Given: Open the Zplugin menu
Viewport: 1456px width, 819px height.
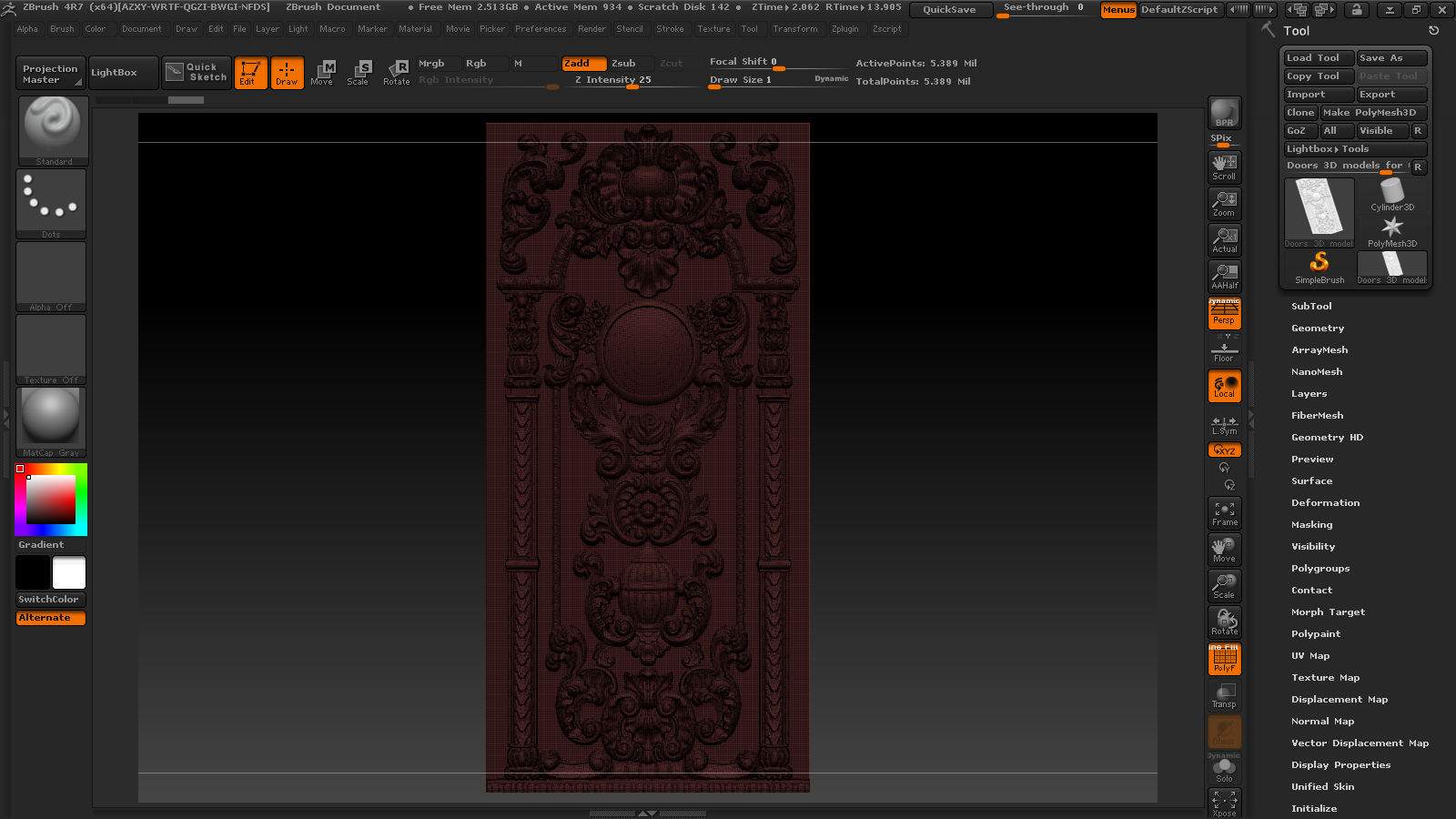Looking at the screenshot, I should 844,29.
